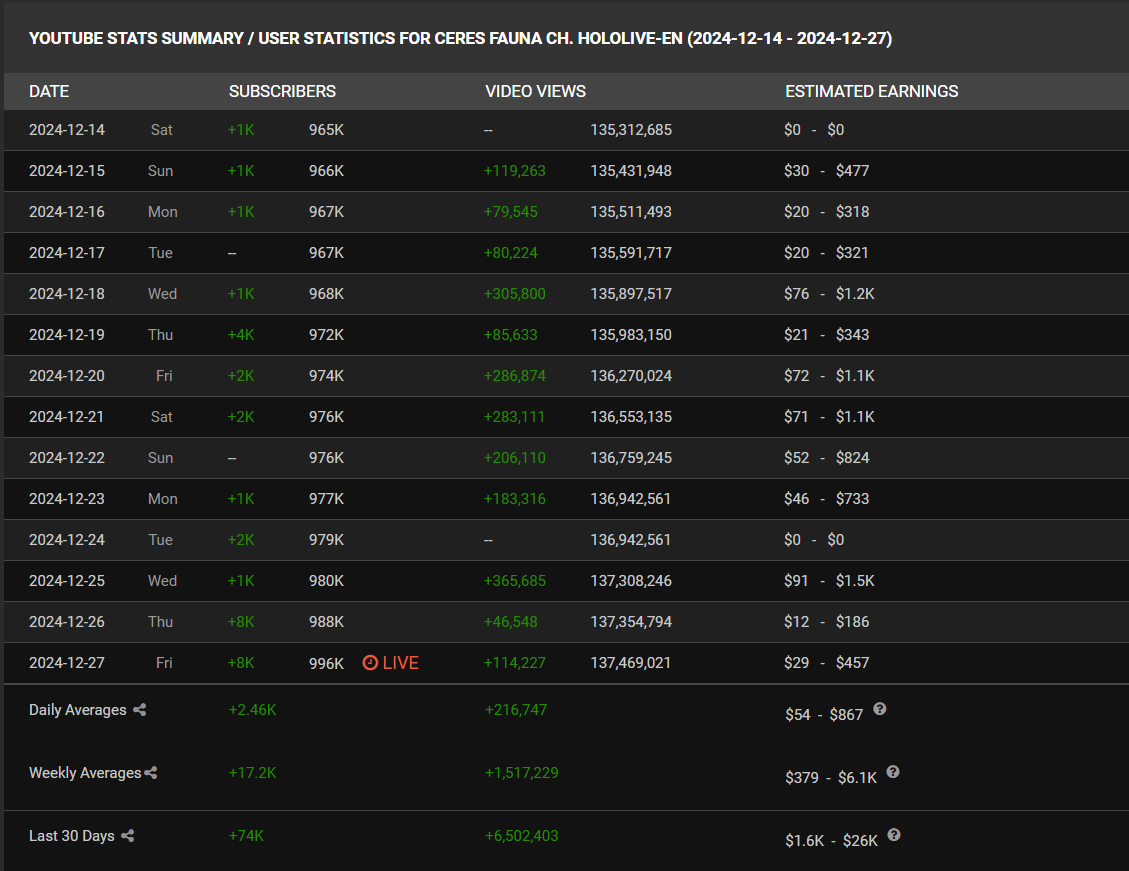The height and width of the screenshot is (871, 1129).
Task: Click the +119,263 views gain
Action: [x=514, y=171]
